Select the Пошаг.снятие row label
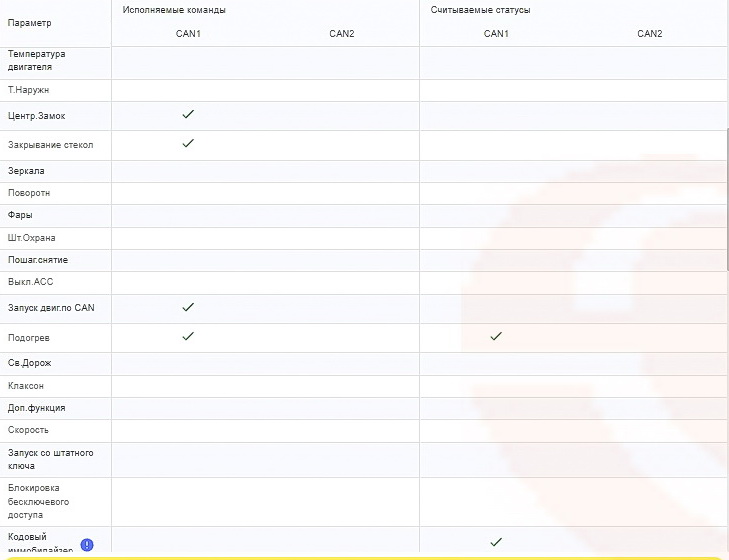The image size is (729, 560). coord(38,260)
